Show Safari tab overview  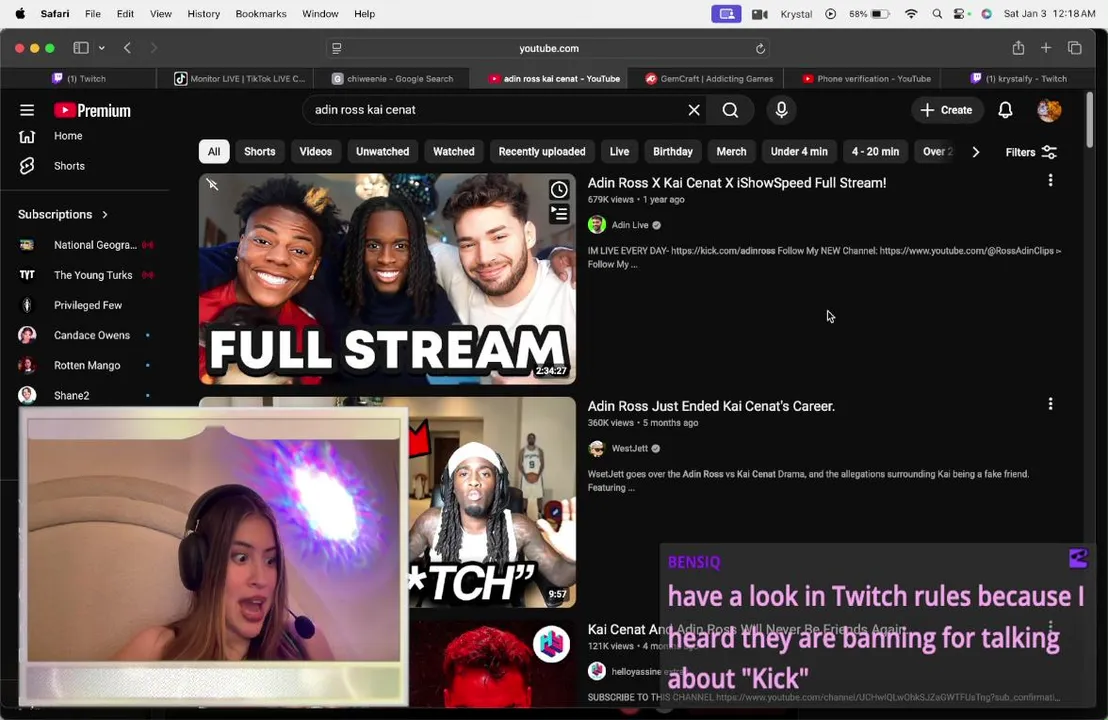click(1075, 48)
